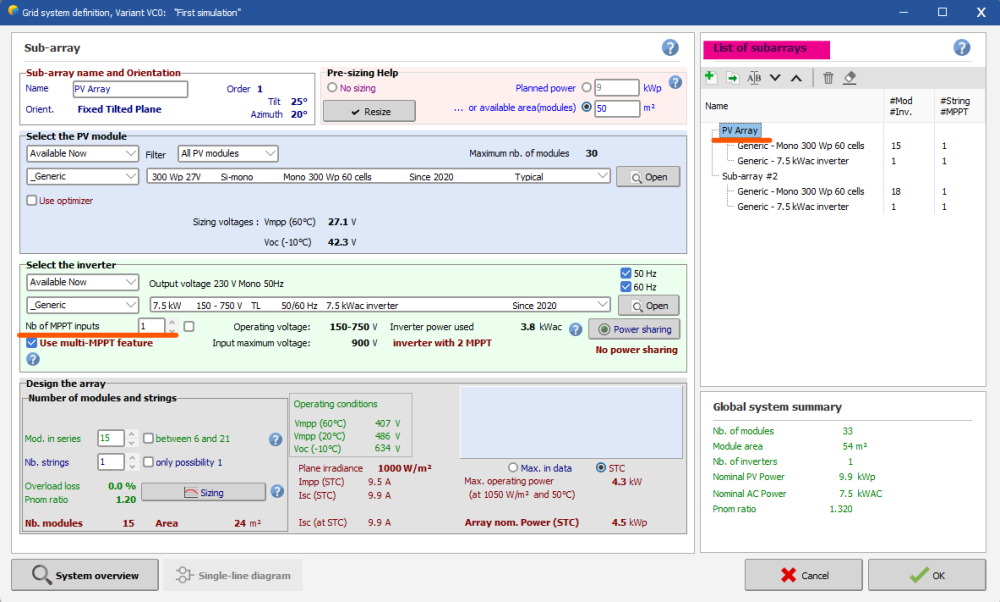The image size is (1000, 602).
Task: Select the PV Array tree item
Action: click(x=740, y=130)
